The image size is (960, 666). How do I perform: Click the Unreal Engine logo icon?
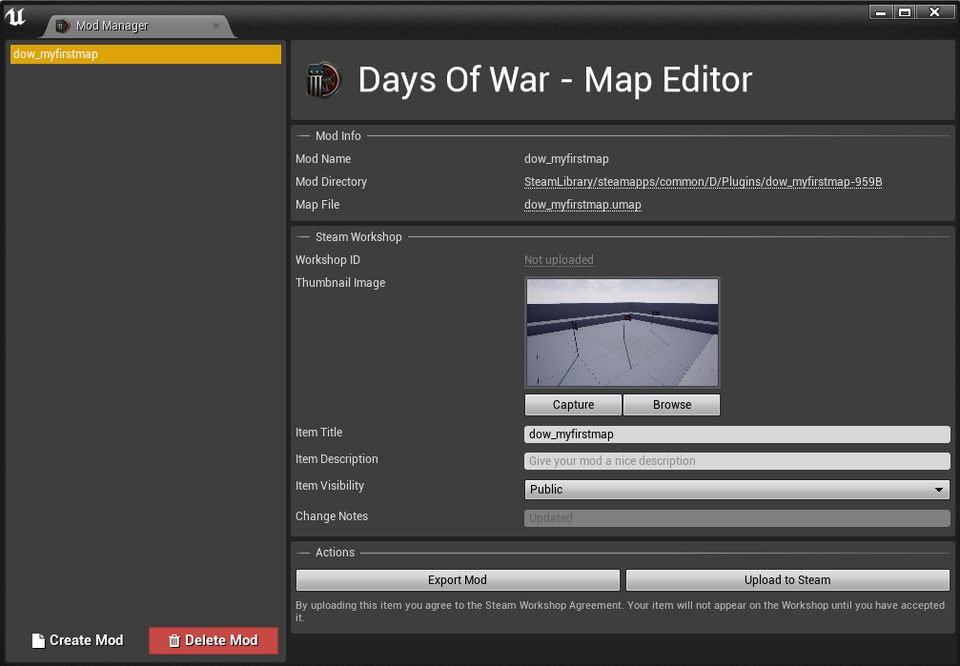click(15, 17)
